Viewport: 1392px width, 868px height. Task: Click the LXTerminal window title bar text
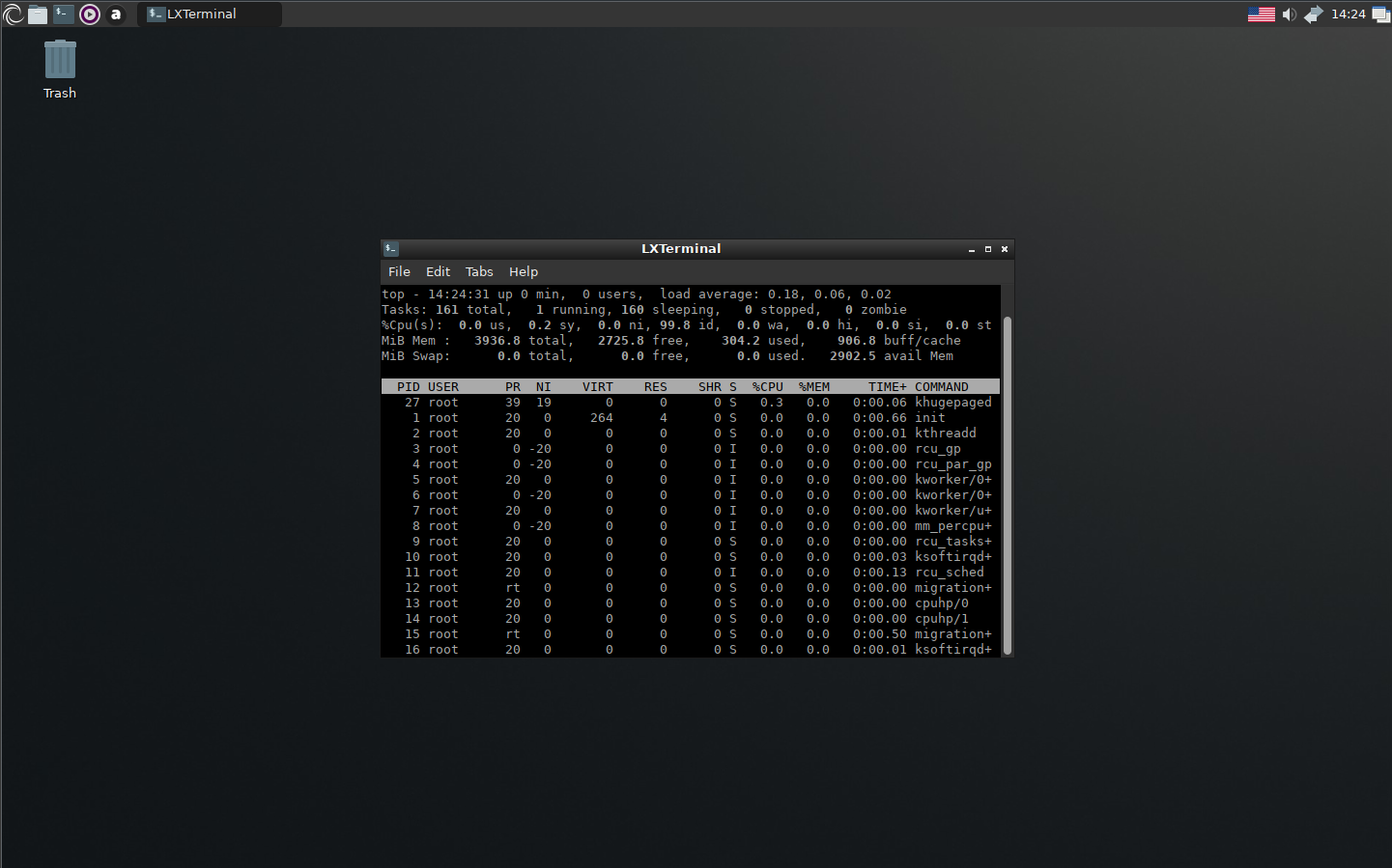681,249
